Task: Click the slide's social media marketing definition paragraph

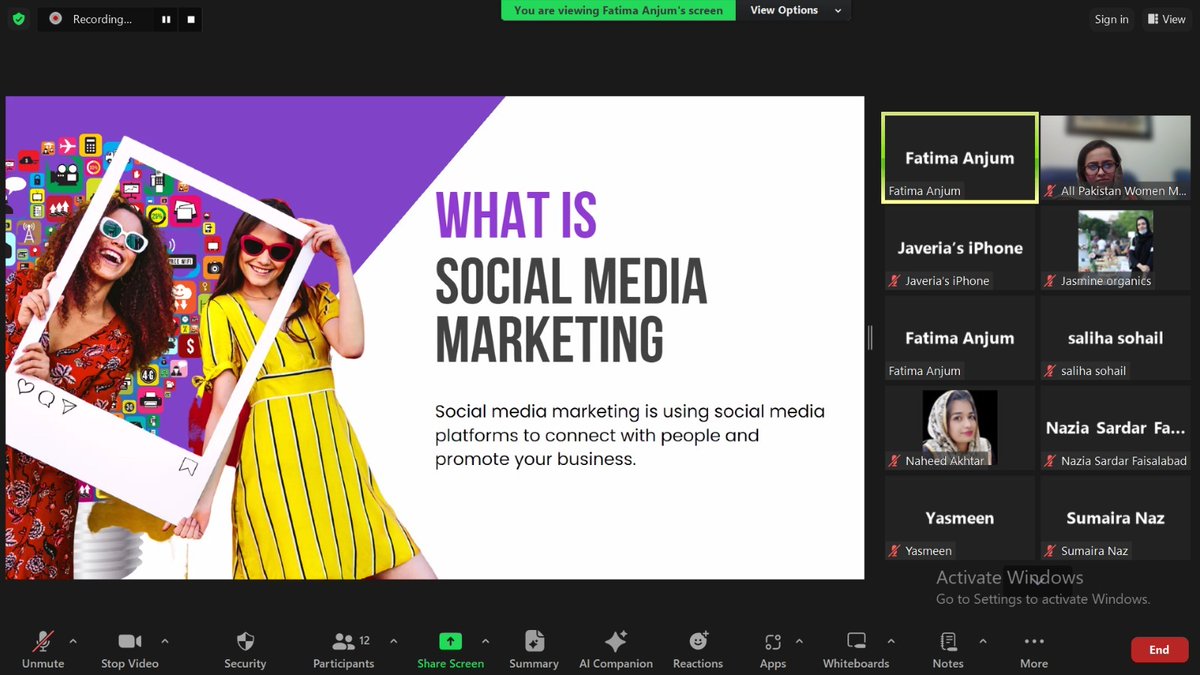Action: [x=630, y=436]
